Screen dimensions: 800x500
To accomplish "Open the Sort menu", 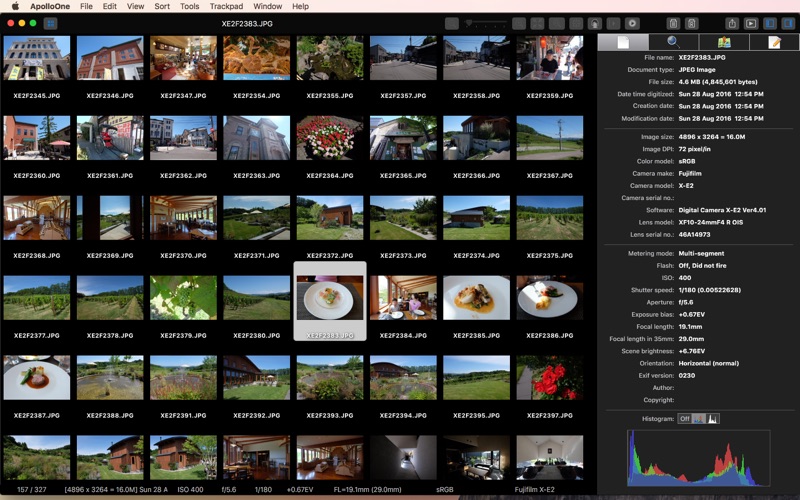I will [x=162, y=6].
